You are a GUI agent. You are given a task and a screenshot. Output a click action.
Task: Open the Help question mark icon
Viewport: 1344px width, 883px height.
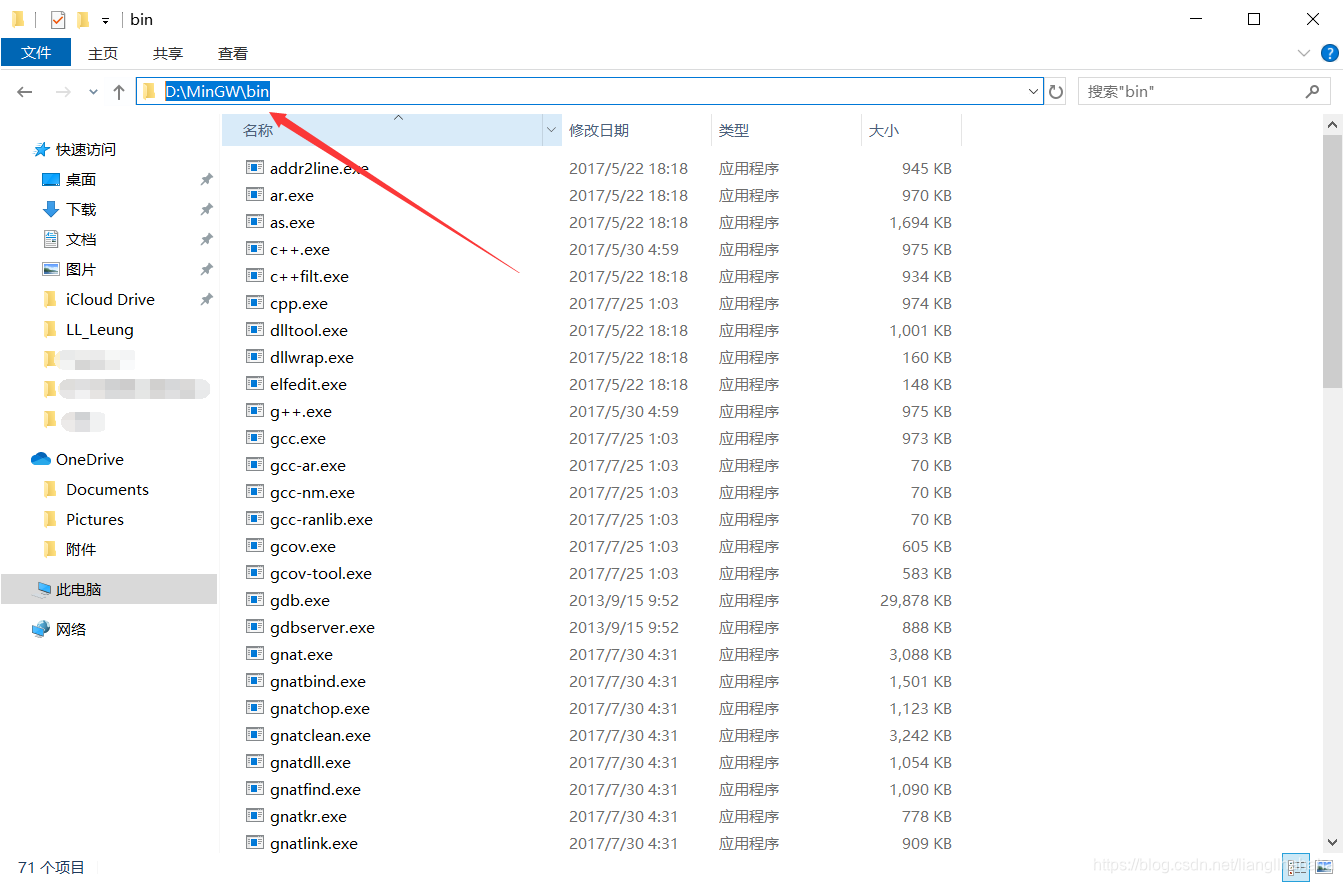1330,53
